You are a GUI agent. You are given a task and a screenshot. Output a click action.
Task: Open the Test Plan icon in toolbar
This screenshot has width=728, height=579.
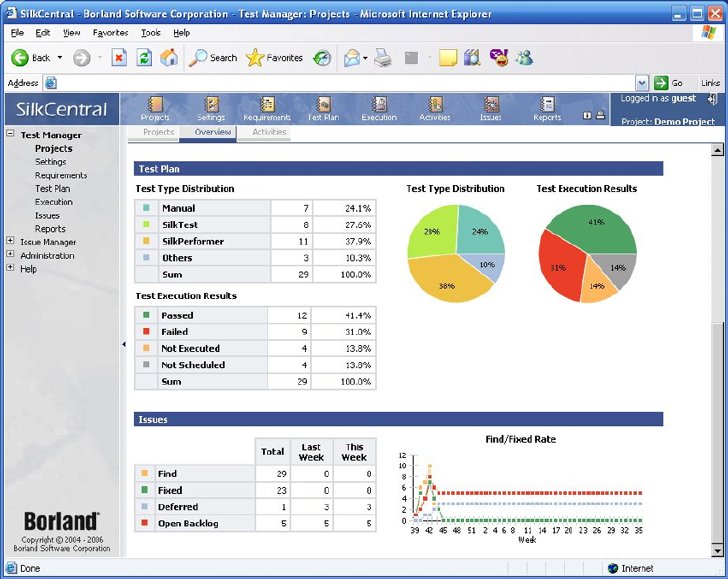(323, 109)
